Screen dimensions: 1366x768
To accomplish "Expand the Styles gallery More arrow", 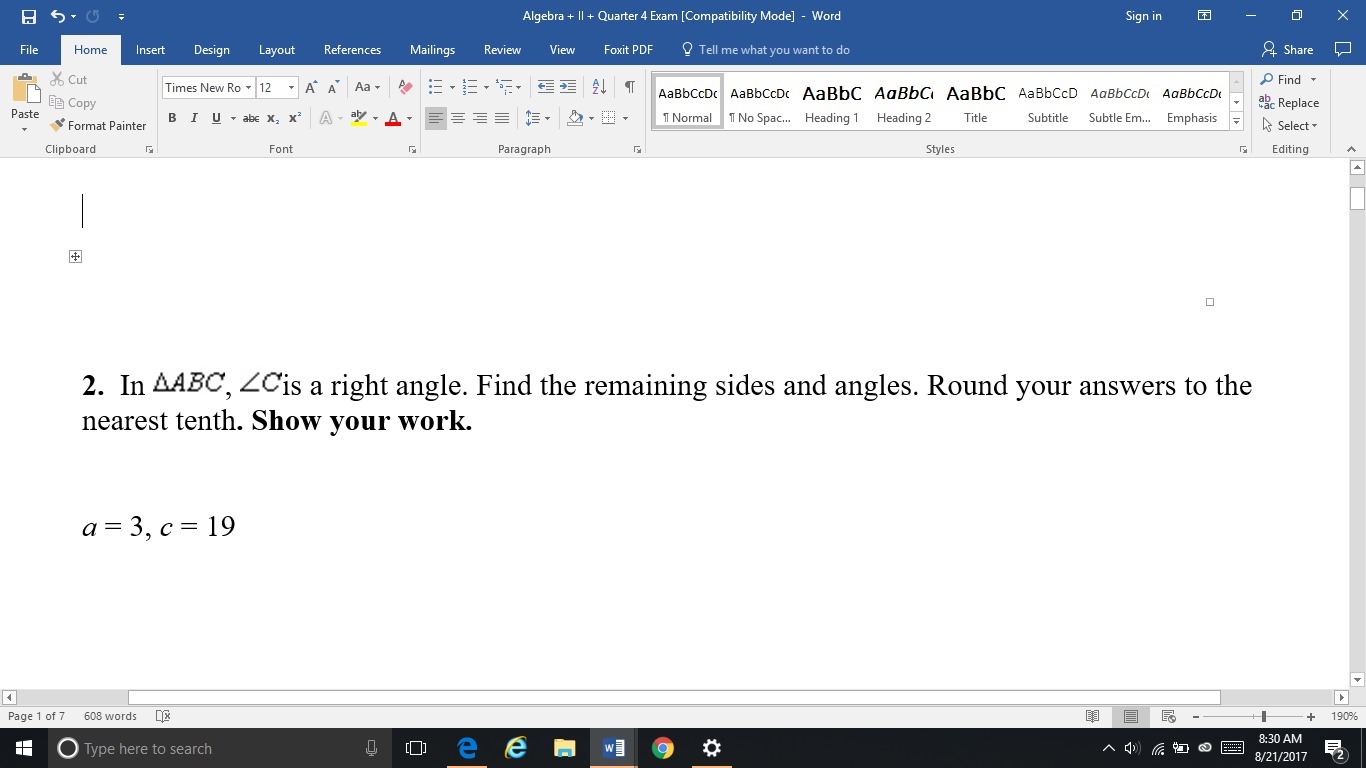I will point(1237,122).
